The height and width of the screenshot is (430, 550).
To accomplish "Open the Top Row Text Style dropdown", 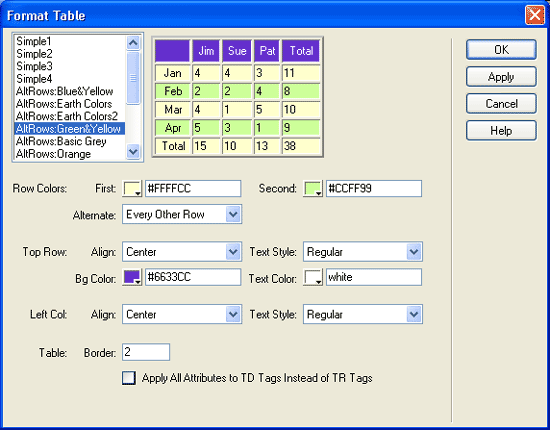I will tap(363, 252).
